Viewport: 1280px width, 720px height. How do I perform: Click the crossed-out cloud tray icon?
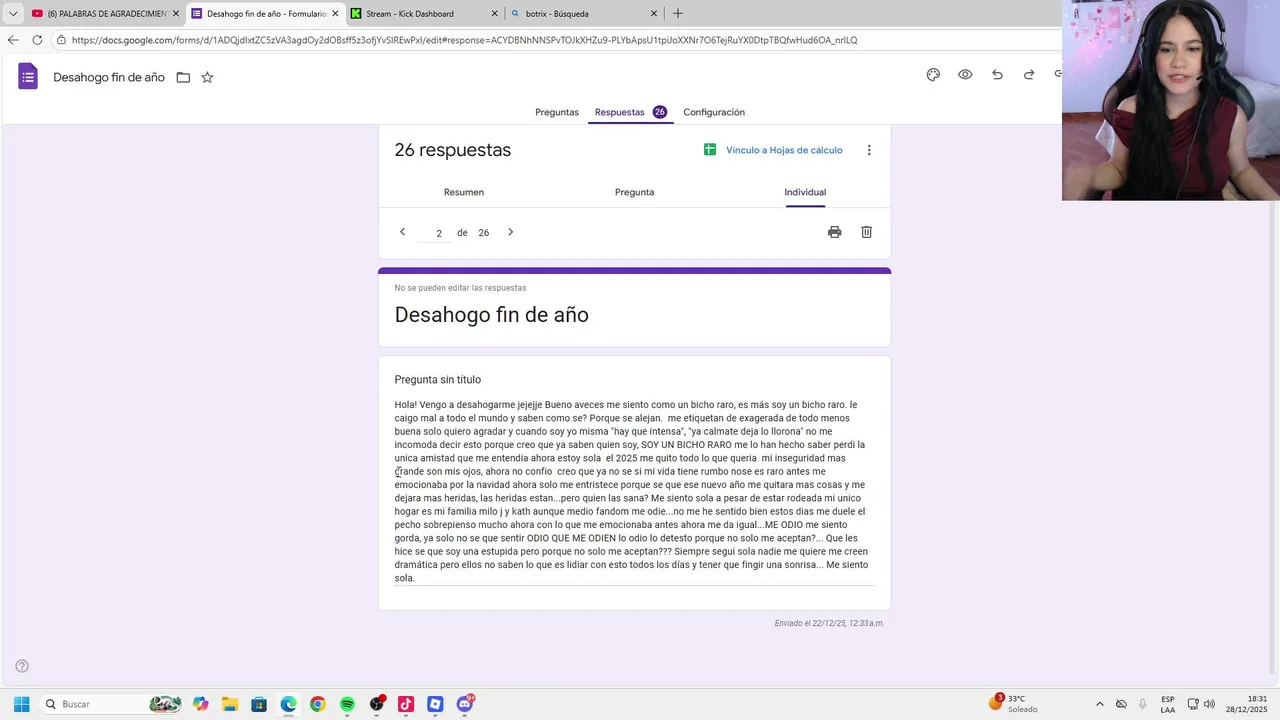[1121, 704]
